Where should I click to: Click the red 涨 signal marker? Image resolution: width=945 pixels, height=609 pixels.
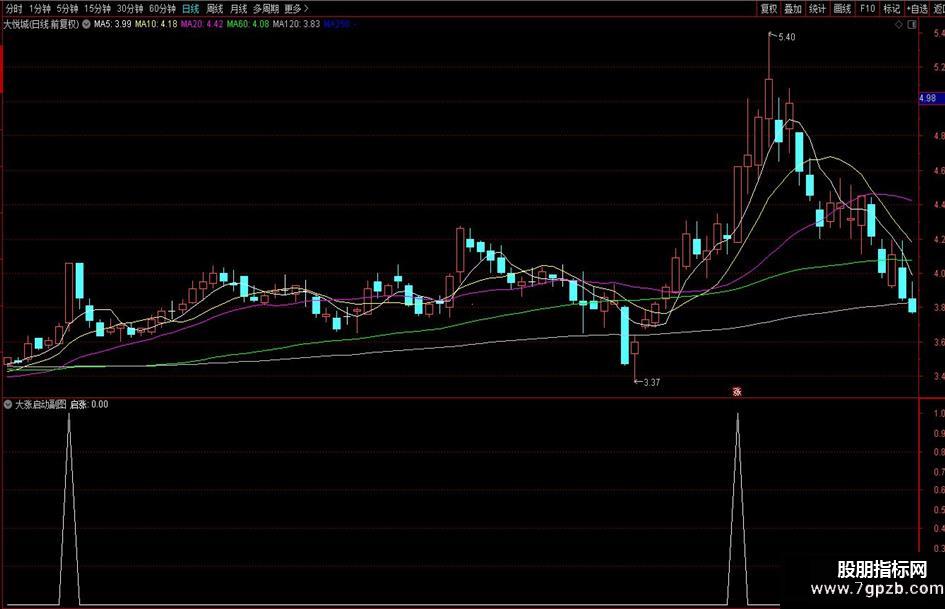737,392
